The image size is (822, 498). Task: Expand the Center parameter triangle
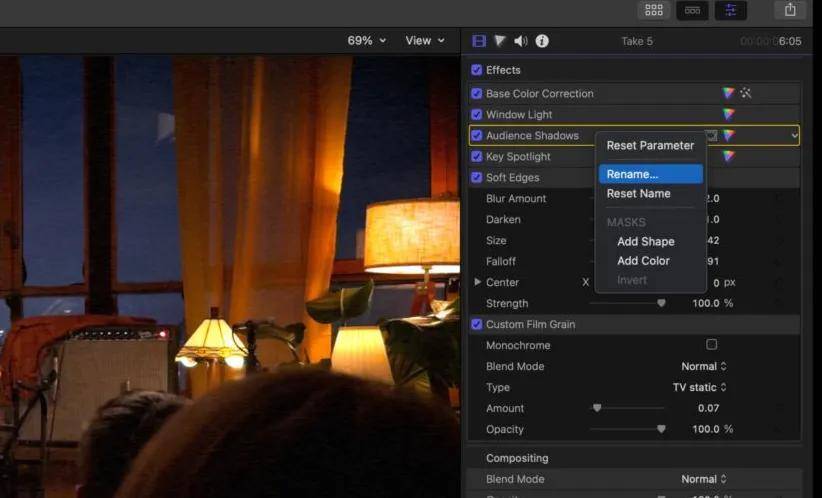pos(477,282)
